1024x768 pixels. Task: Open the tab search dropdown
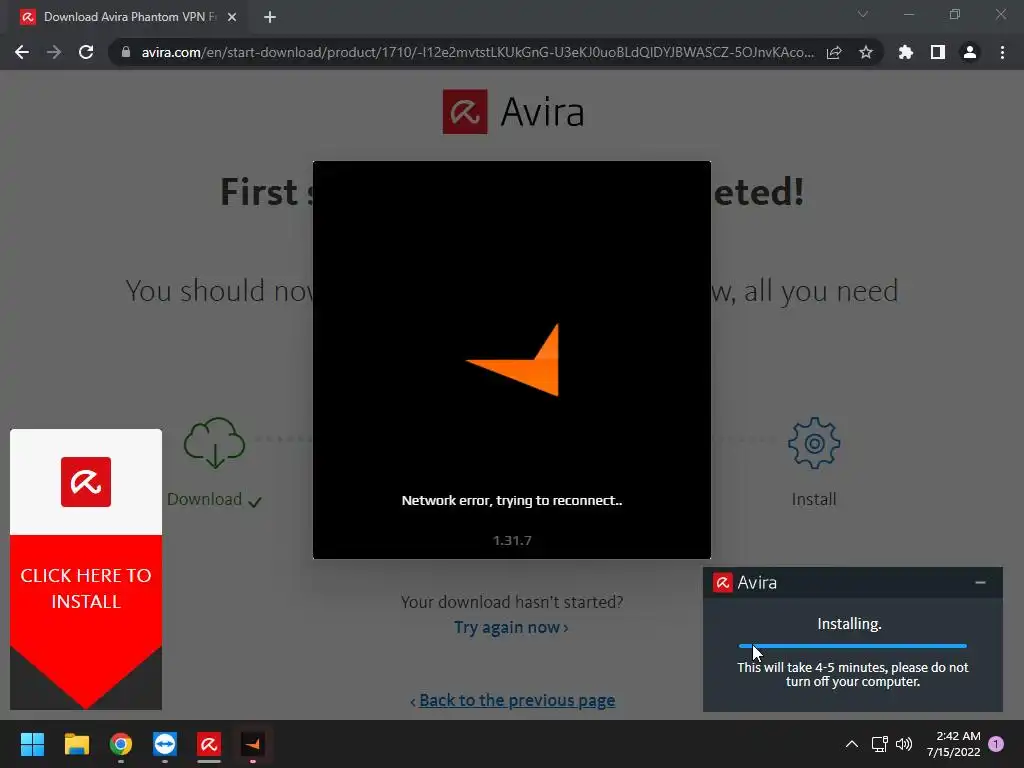point(863,14)
